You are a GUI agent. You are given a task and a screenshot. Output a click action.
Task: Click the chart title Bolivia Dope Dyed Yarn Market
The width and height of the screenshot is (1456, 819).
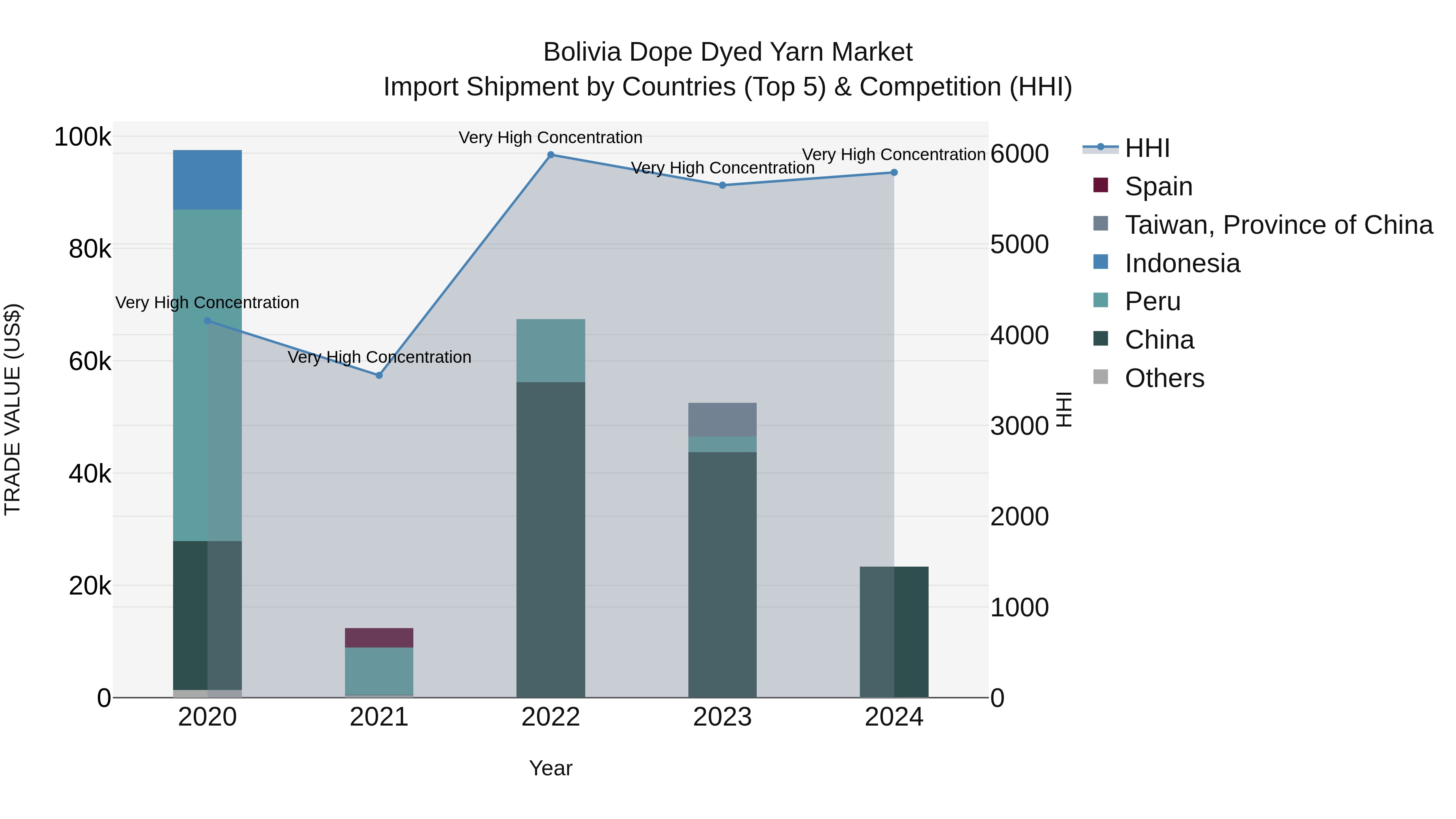coord(728,52)
